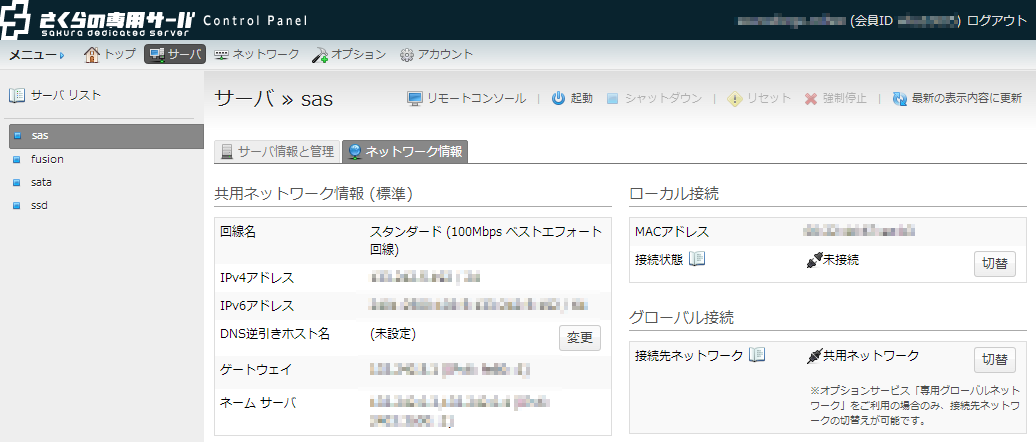1036x442 pixels.
Task: Open the アカウント settings menu
Action: pyautogui.click(x=436, y=54)
